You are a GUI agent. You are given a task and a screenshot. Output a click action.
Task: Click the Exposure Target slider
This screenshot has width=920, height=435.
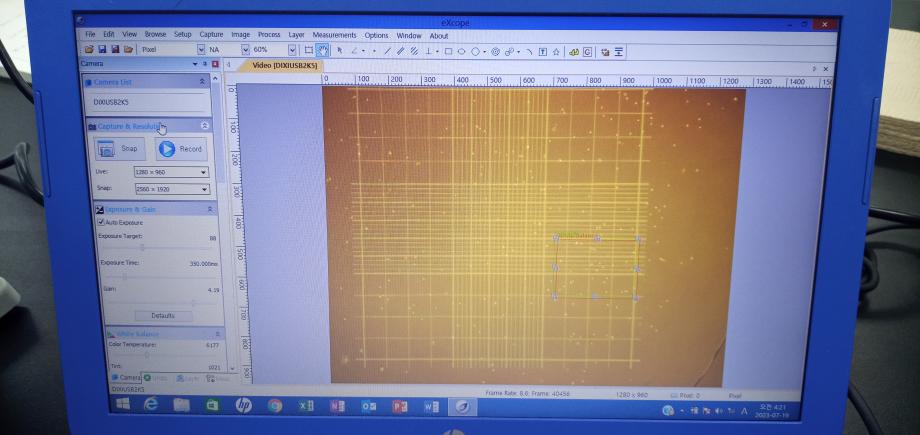click(142, 247)
